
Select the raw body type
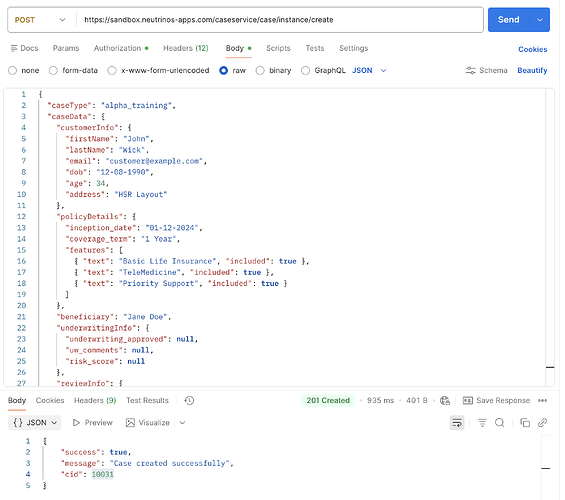[x=232, y=71]
